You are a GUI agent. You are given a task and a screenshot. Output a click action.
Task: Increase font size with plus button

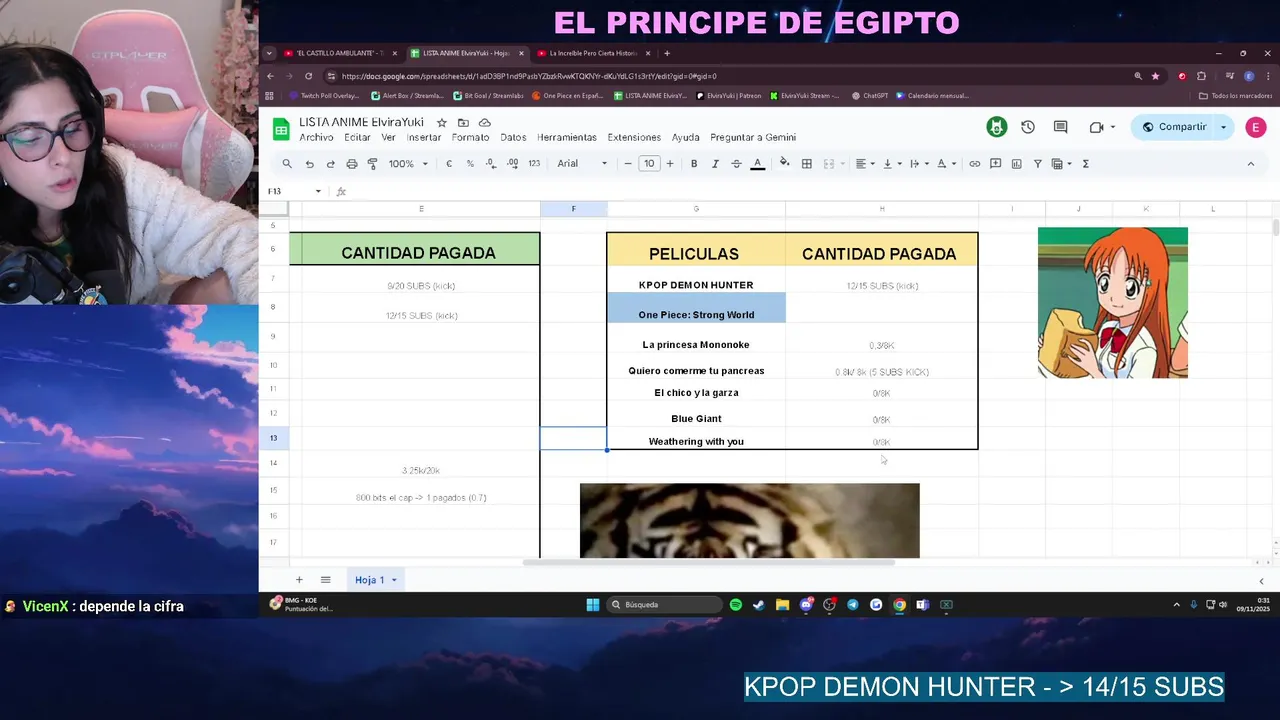click(x=670, y=164)
